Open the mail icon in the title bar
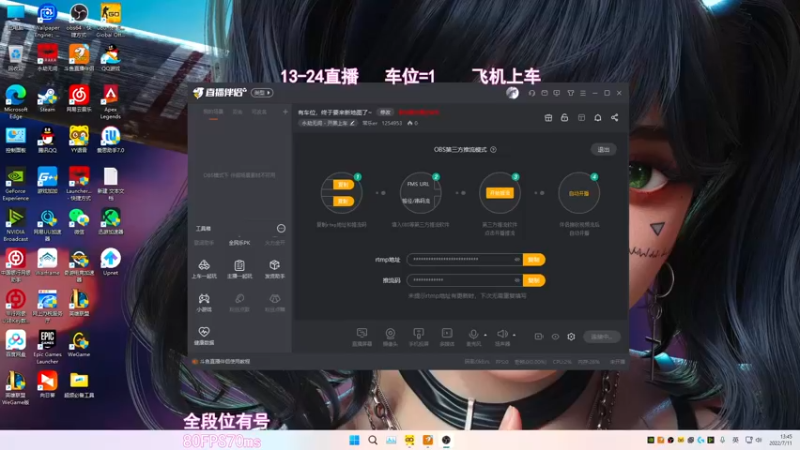Image resolution: width=800 pixels, height=450 pixels. 544,93
